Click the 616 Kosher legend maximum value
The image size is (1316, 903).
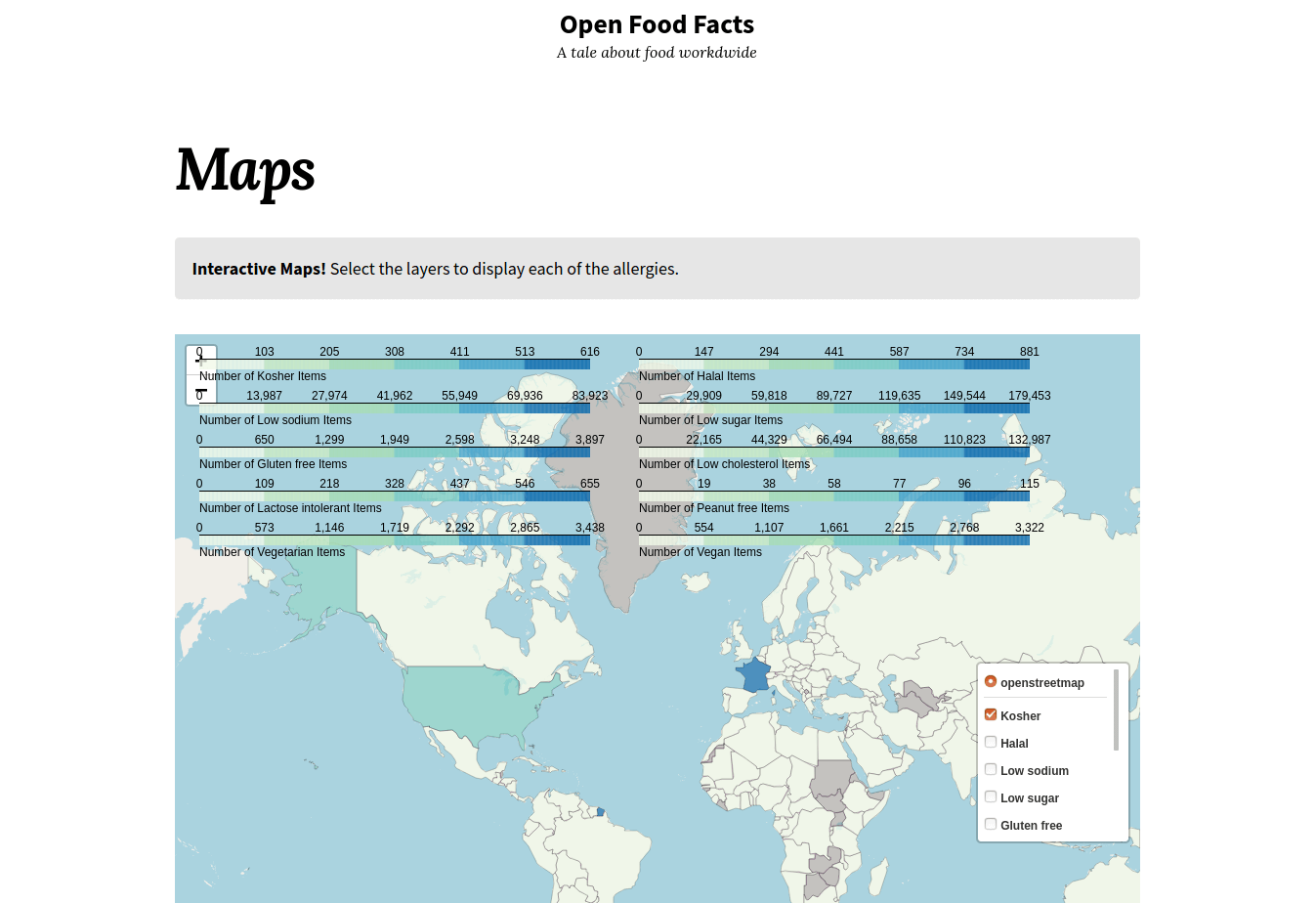(590, 352)
